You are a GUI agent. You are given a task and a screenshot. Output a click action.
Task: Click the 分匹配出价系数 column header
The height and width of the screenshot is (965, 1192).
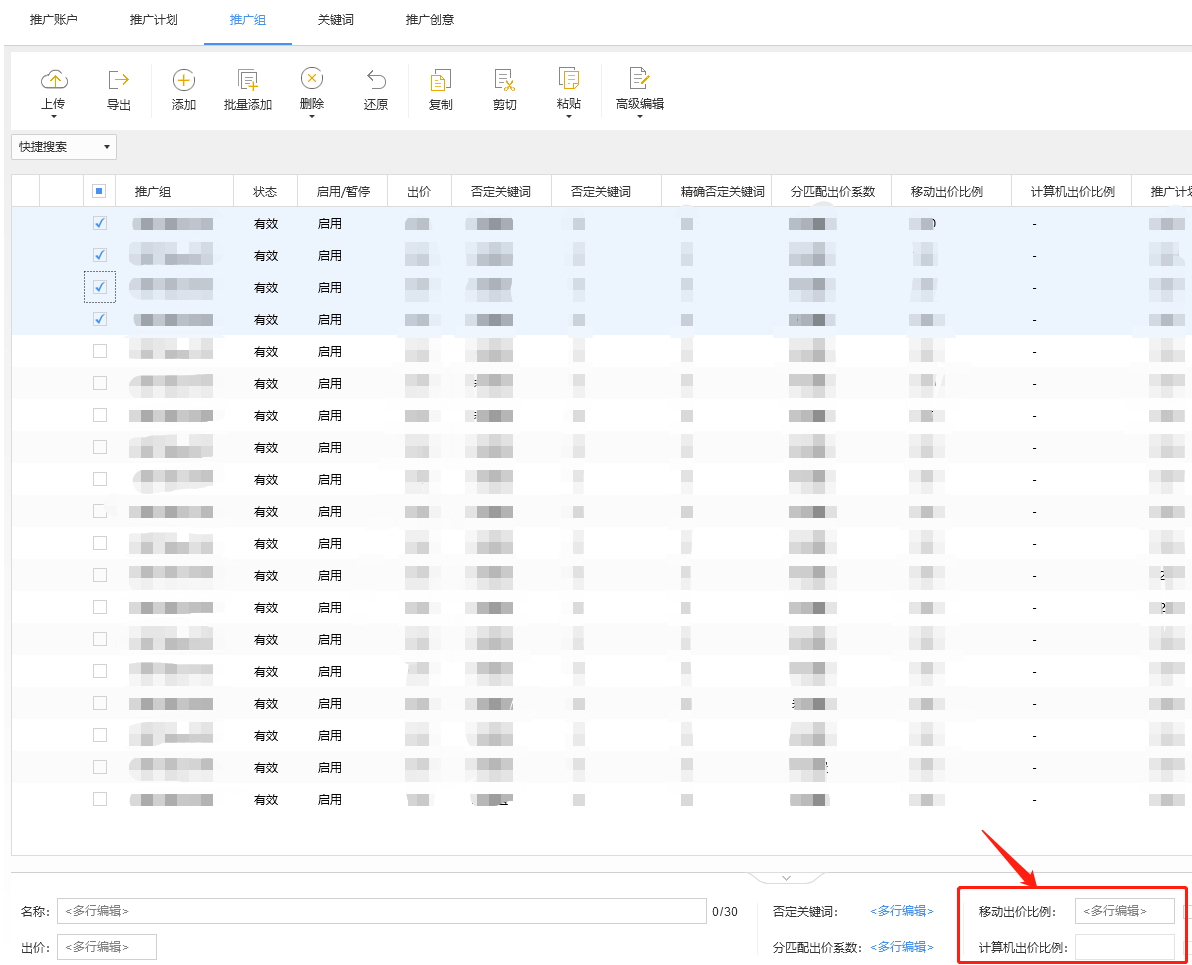[832, 192]
